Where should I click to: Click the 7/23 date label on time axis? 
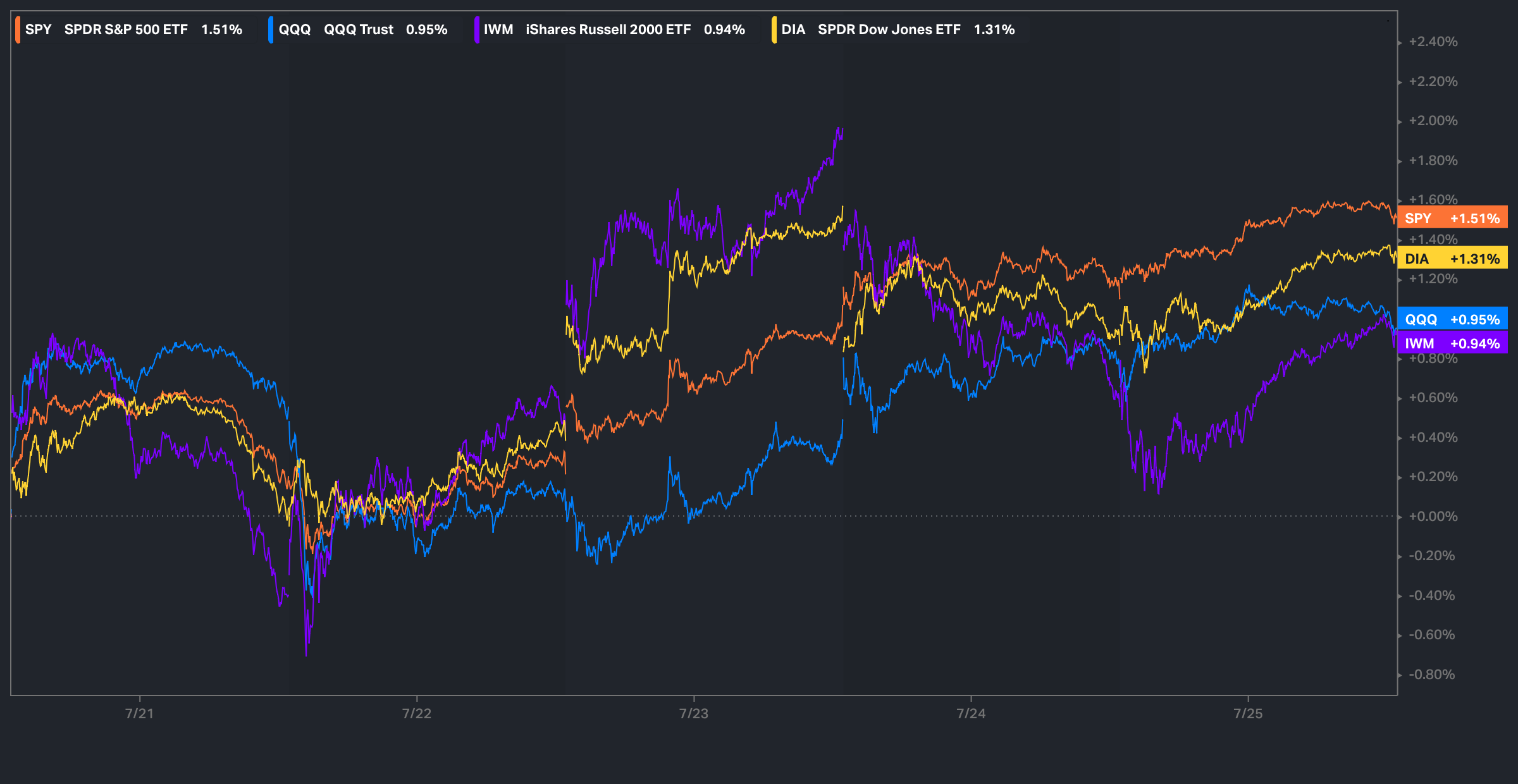[694, 714]
